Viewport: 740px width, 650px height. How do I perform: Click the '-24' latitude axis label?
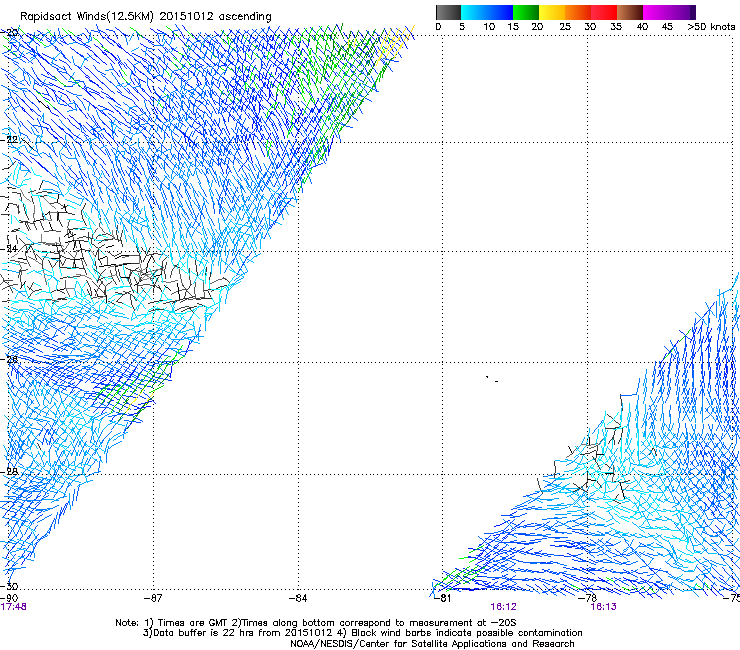click(x=10, y=249)
